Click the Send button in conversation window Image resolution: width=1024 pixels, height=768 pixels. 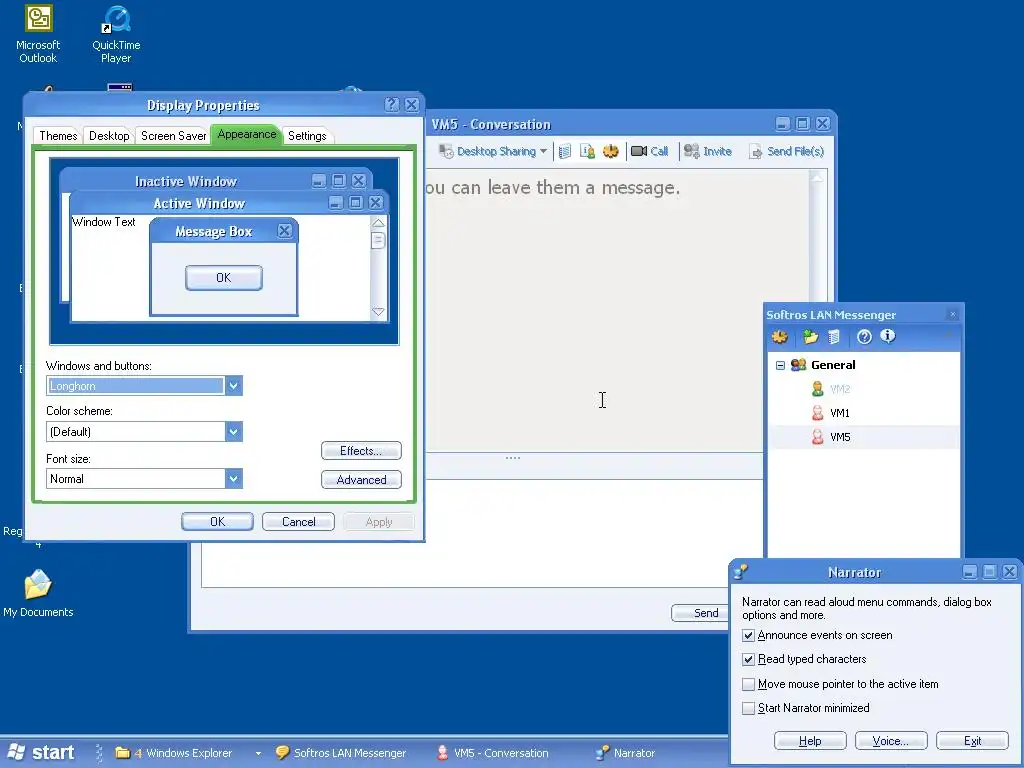click(705, 613)
